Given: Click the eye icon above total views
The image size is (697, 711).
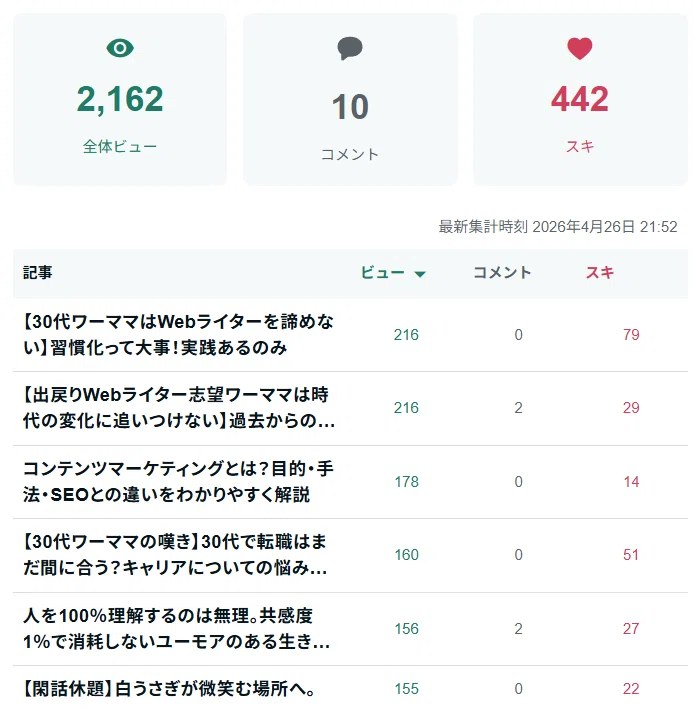Looking at the screenshot, I should (120, 48).
